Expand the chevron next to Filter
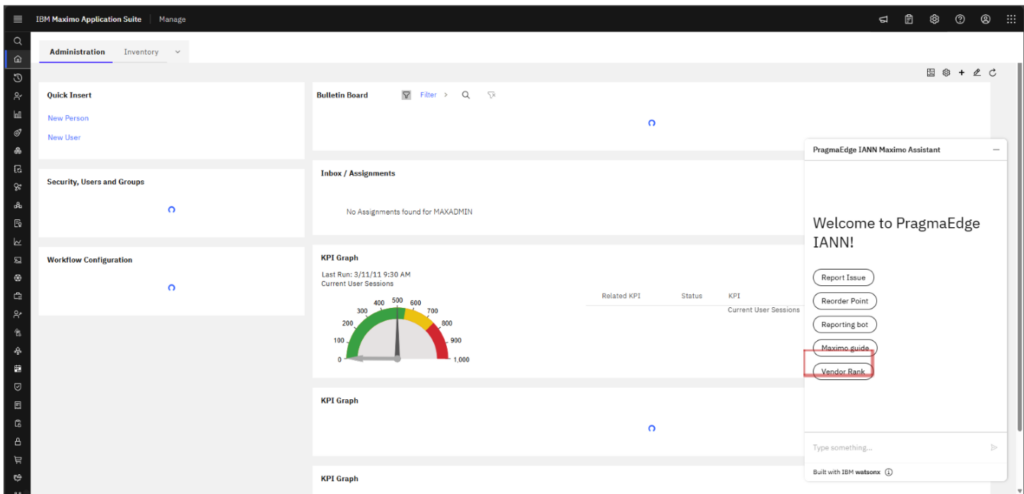 (x=446, y=95)
